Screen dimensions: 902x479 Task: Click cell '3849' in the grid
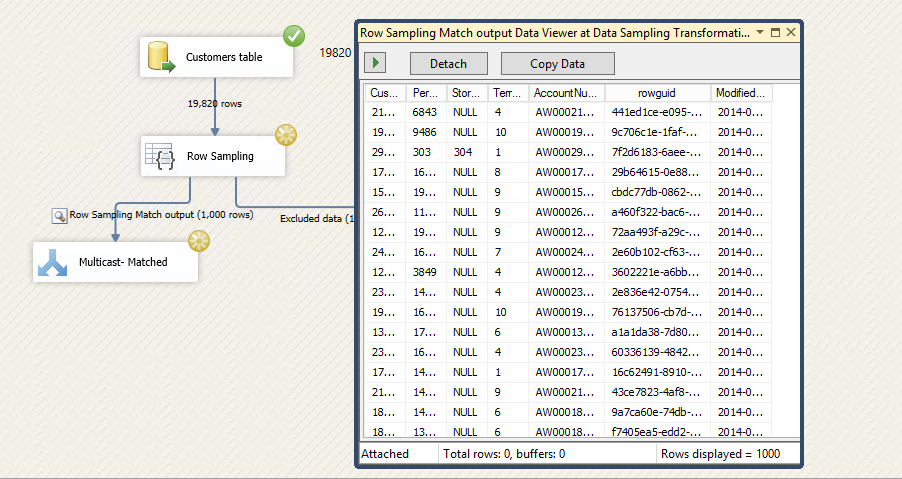point(425,273)
